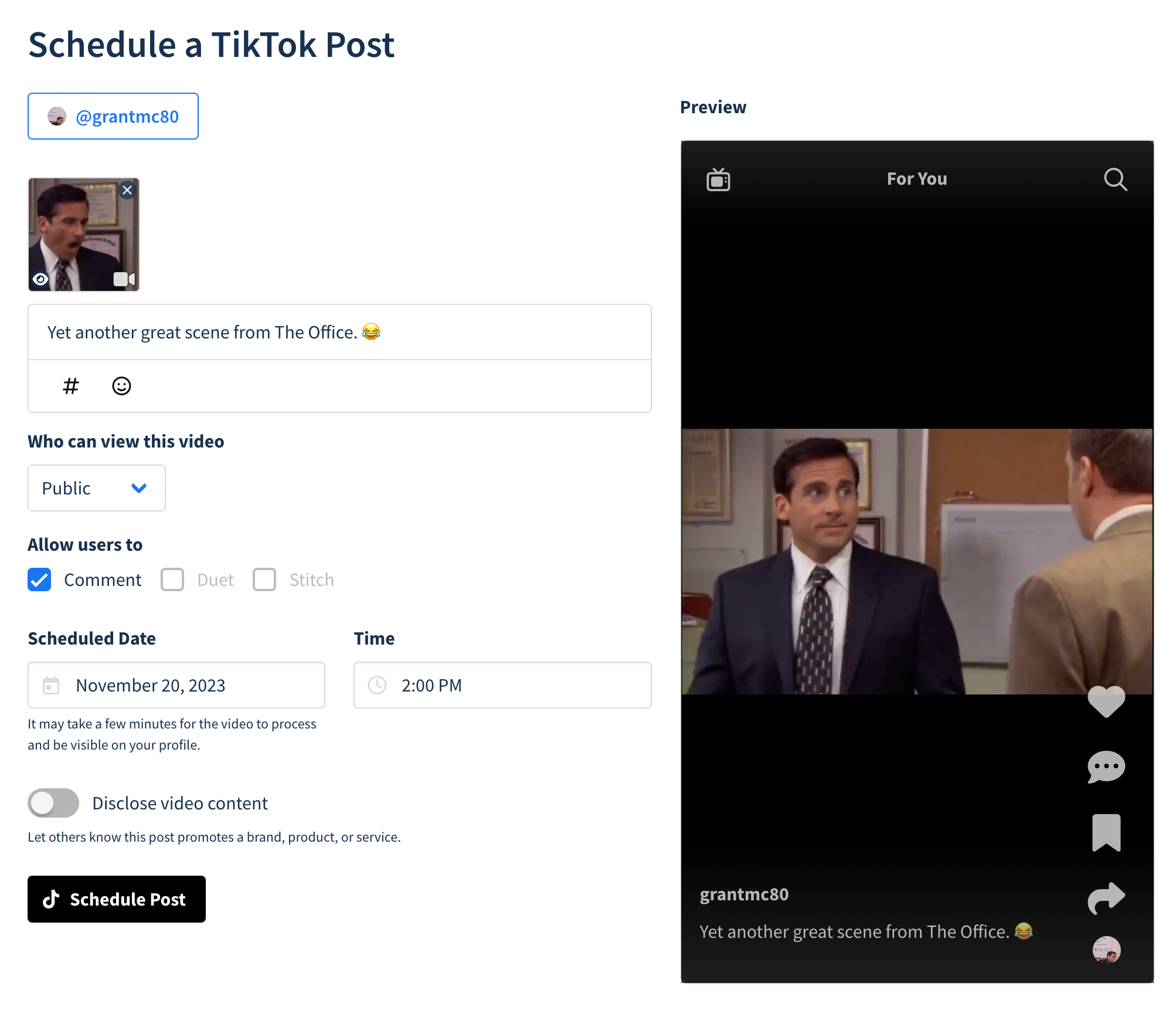The height and width of the screenshot is (1010, 1176).
Task: Click grantmc80 username in preview
Action: point(744,894)
